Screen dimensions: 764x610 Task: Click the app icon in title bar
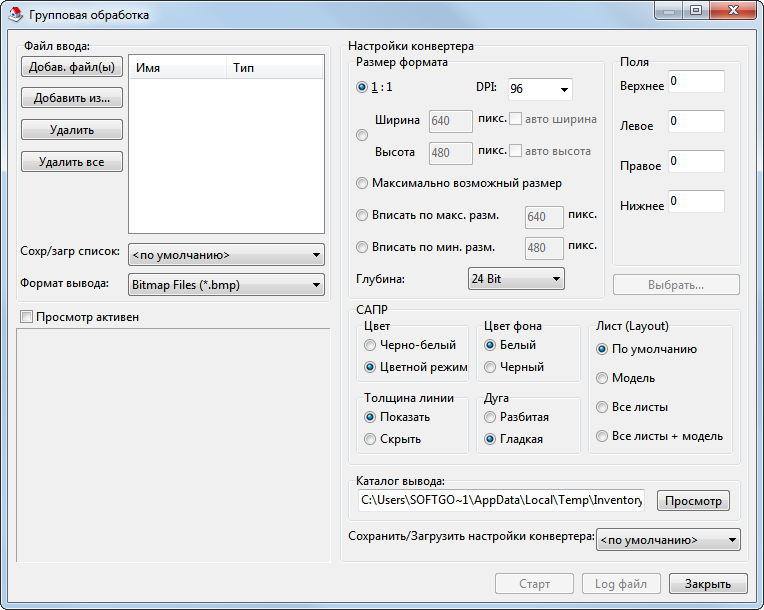(15, 15)
